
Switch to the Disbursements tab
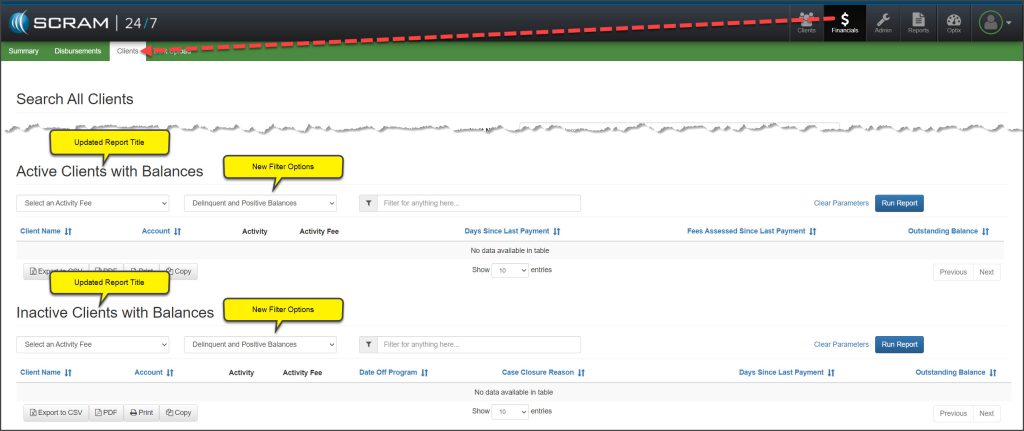coord(78,51)
